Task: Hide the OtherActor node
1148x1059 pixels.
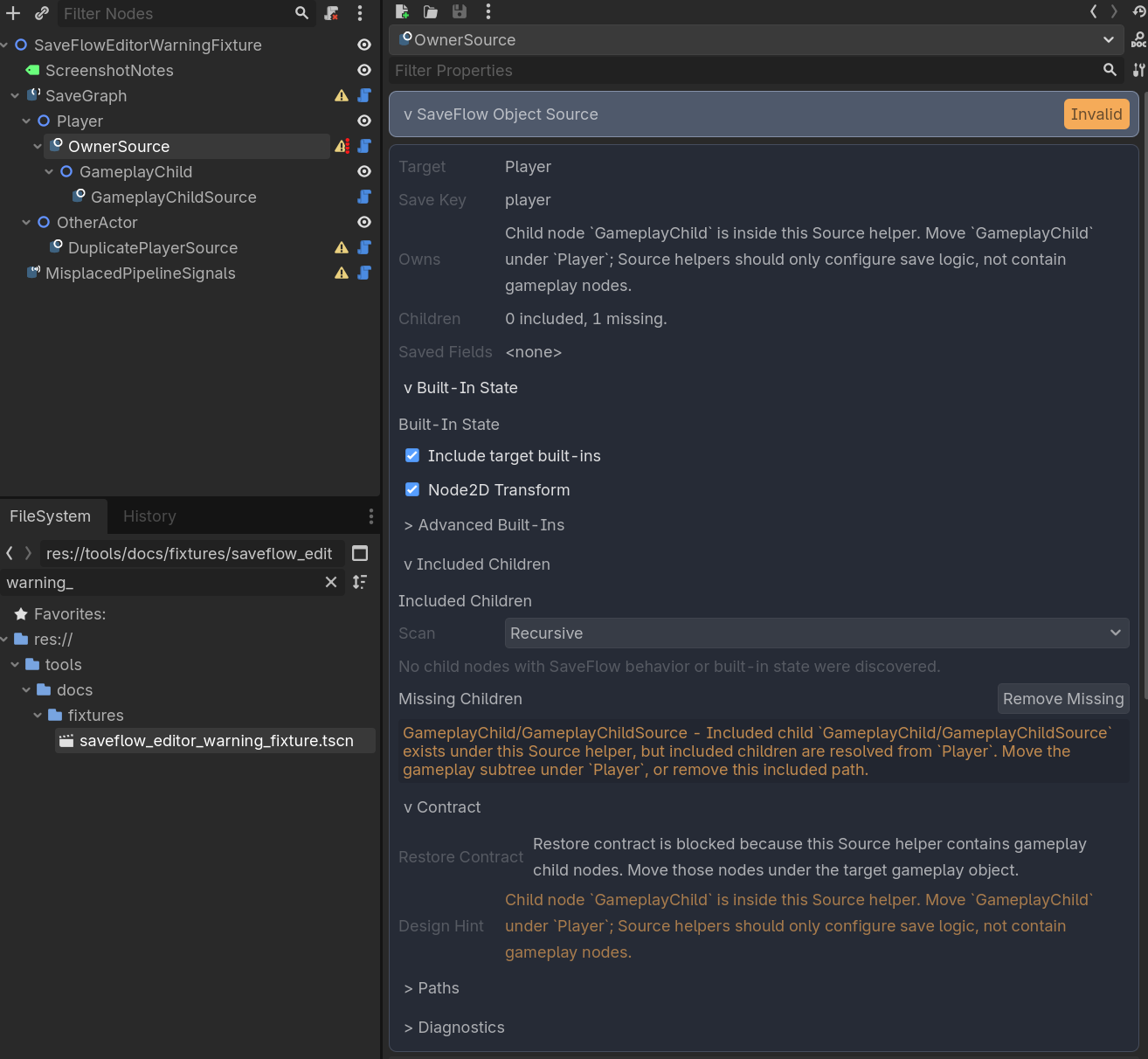Action: pos(364,222)
